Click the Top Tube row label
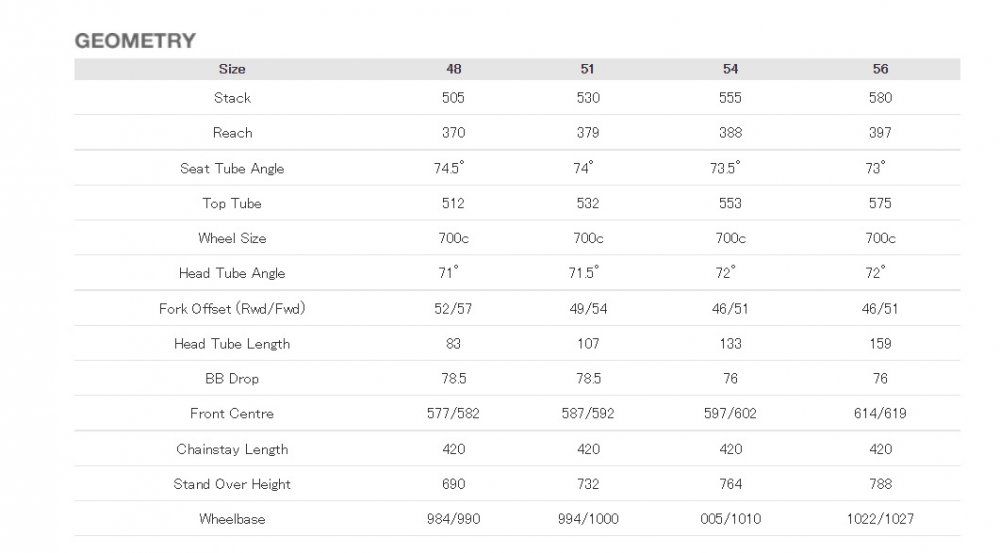This screenshot has height=553, width=1000. point(232,203)
